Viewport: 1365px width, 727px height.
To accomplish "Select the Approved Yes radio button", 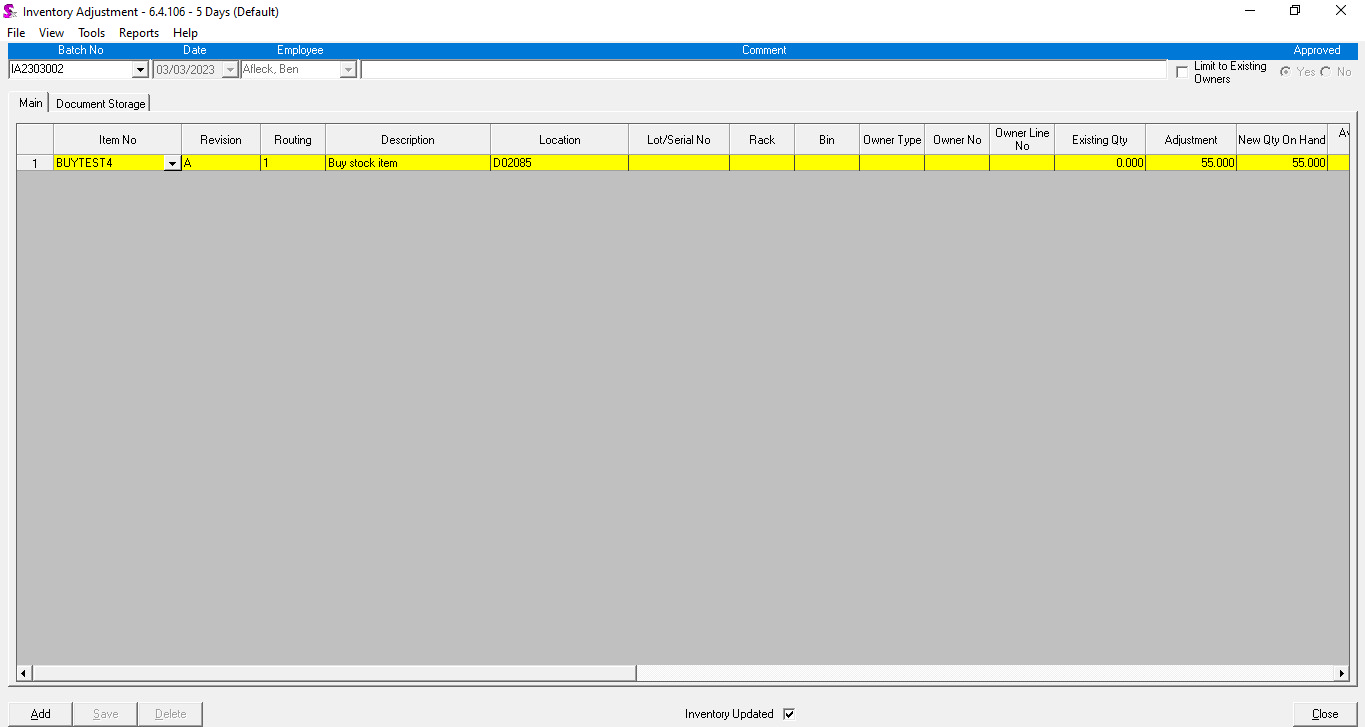I will pos(1285,72).
